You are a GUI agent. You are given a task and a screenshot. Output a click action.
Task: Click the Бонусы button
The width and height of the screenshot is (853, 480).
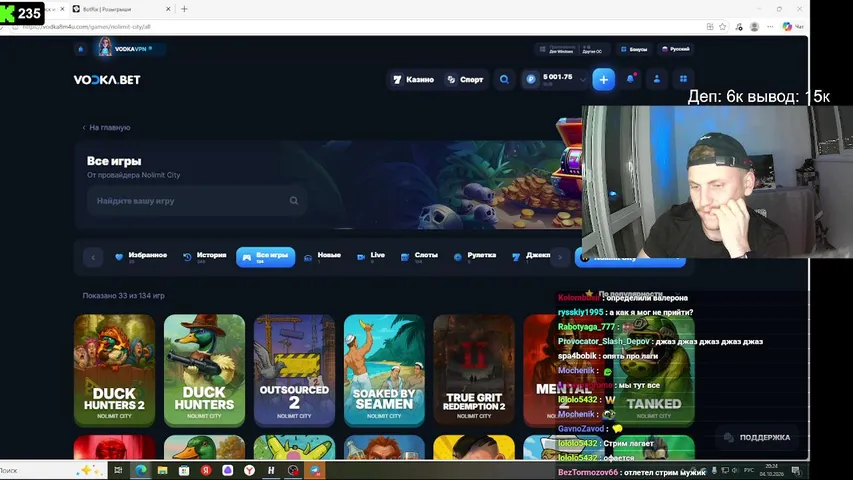click(x=634, y=49)
